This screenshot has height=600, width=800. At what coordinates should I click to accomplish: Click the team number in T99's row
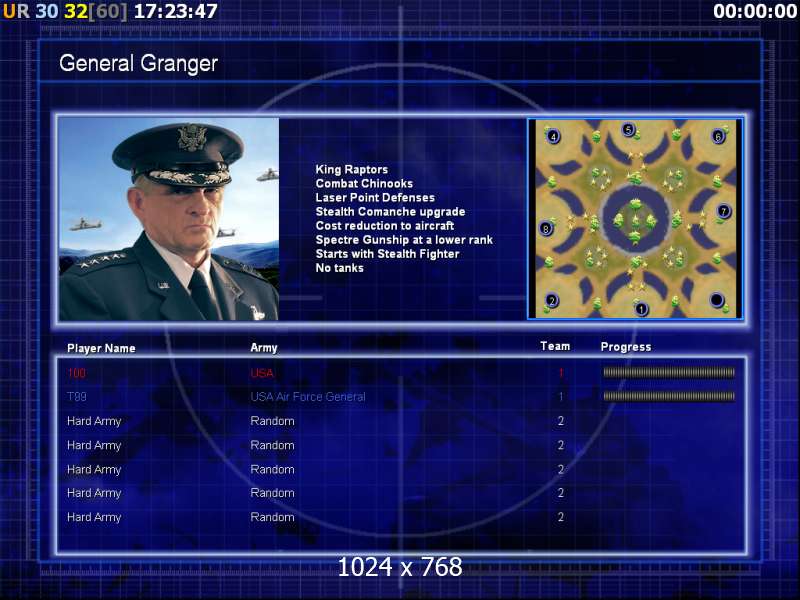[561, 396]
